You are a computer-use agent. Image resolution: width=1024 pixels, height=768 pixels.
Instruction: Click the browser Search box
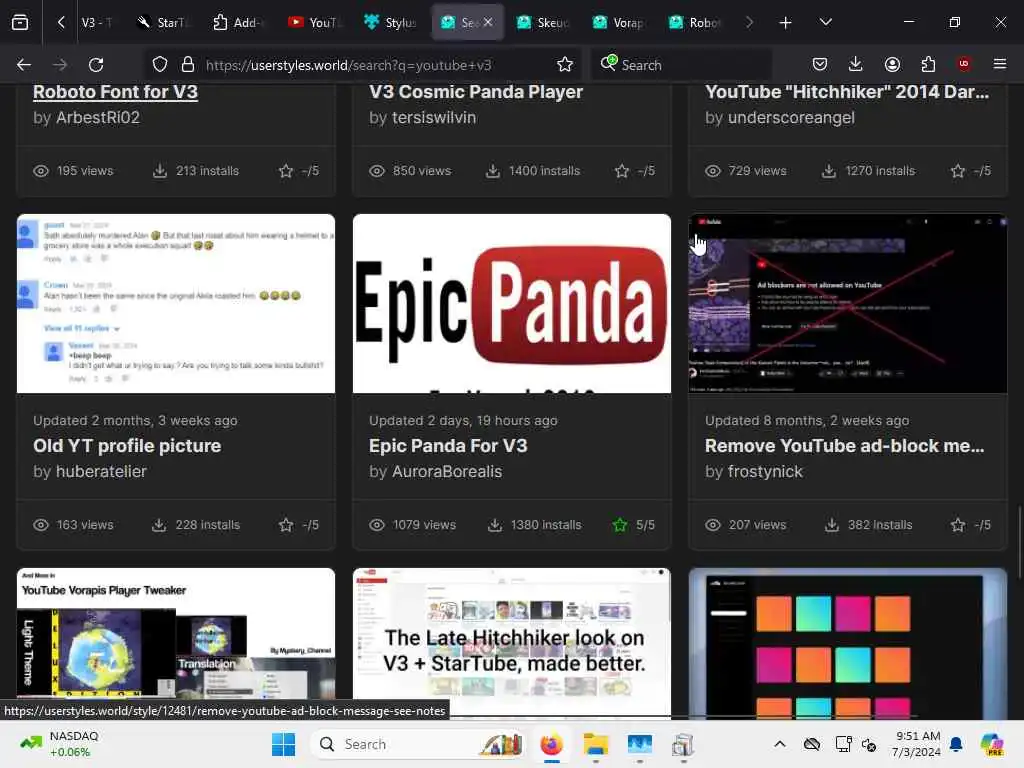point(681,65)
